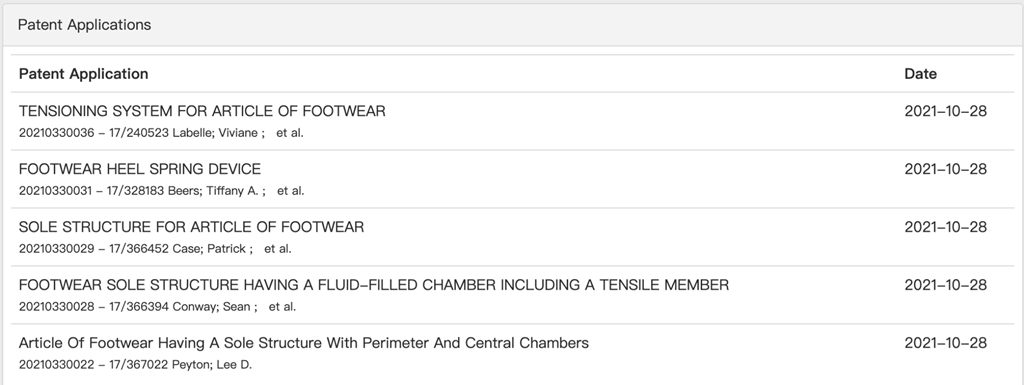Click 'et al.' beside Conway; Sean

pyautogui.click(x=282, y=307)
